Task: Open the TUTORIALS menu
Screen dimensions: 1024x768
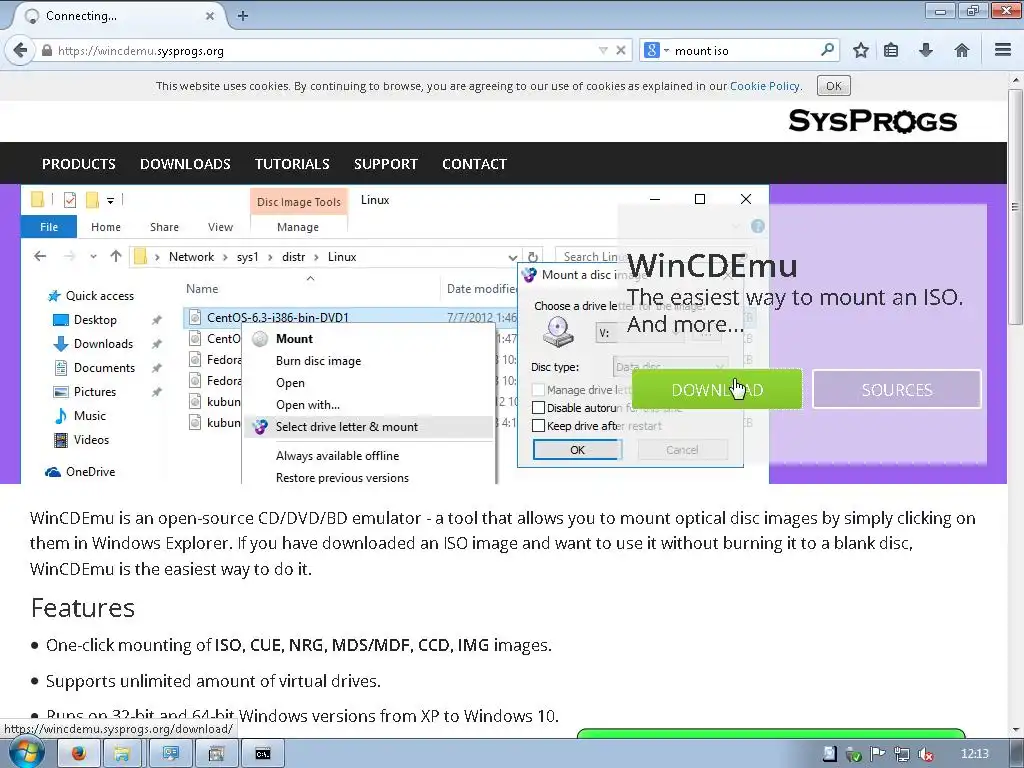Action: click(292, 164)
